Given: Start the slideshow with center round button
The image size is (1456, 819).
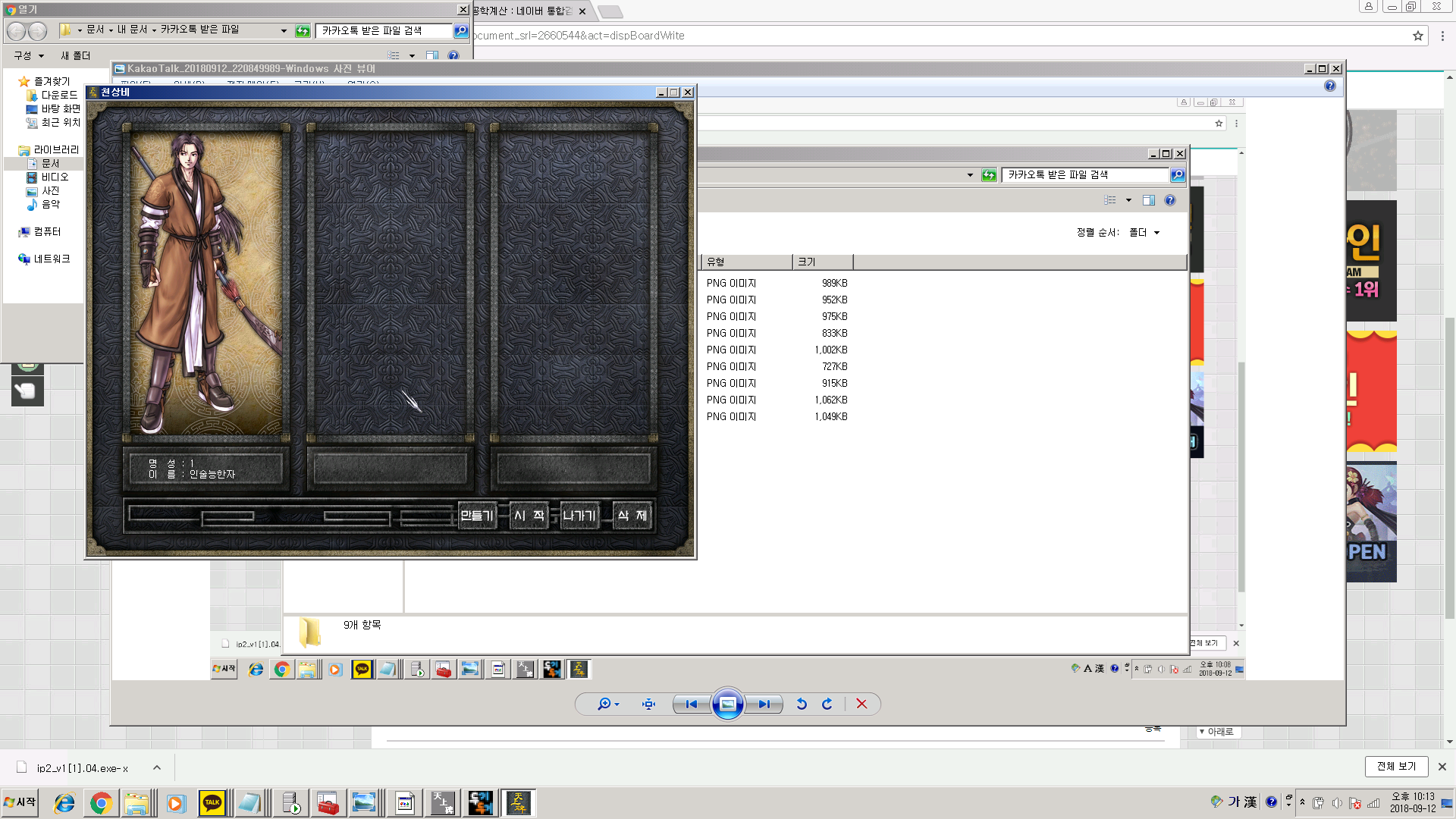Looking at the screenshot, I should coord(727,704).
